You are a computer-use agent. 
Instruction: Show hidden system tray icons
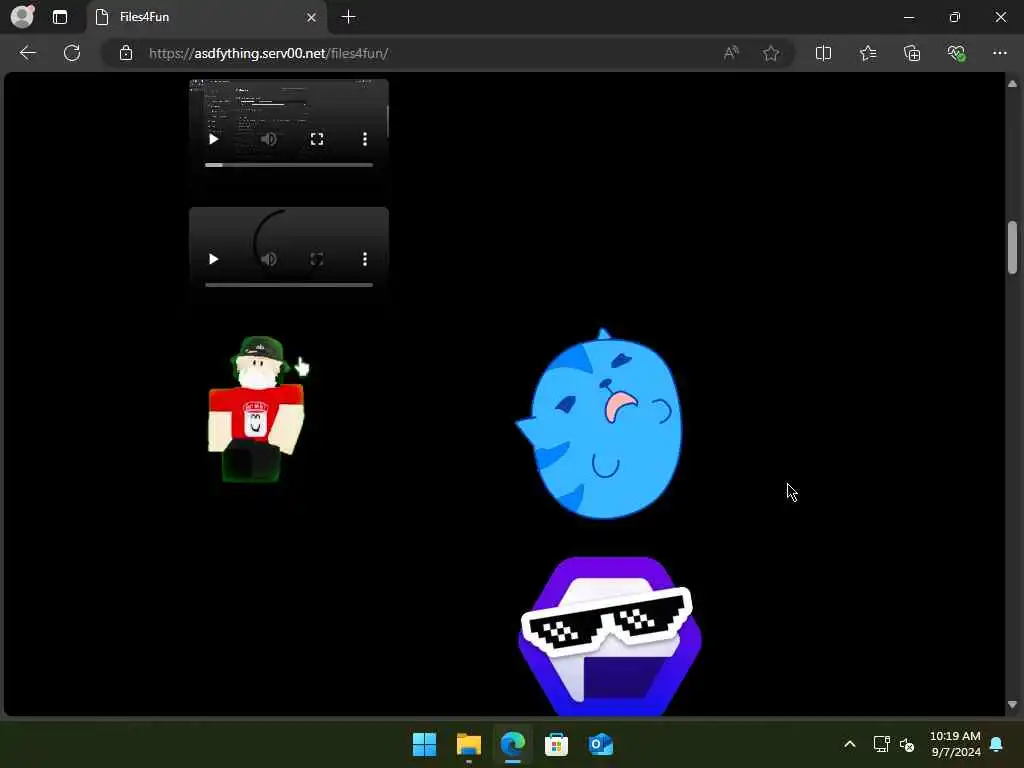pos(850,744)
